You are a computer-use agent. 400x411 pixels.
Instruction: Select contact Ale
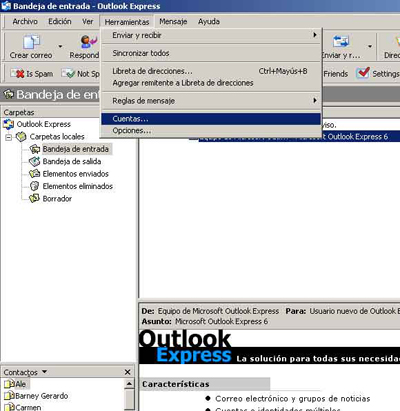pos(20,384)
